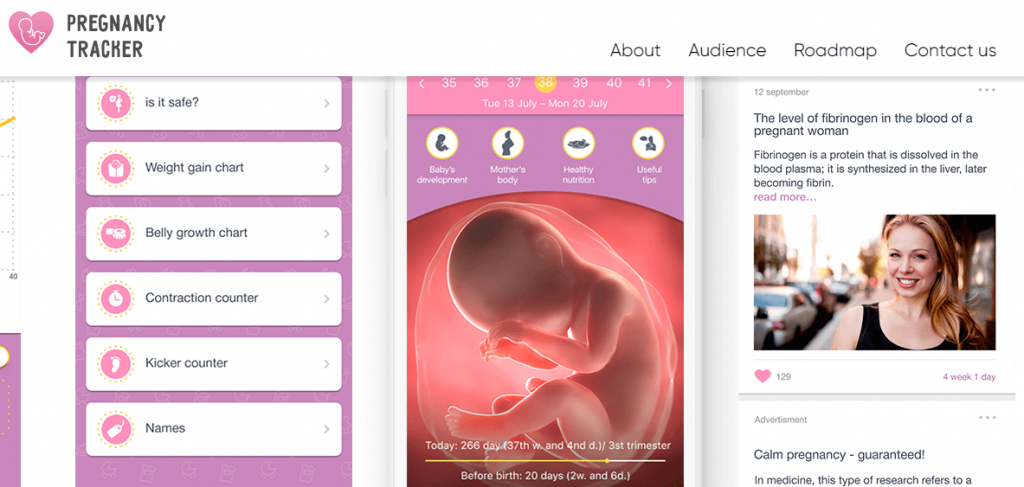The width and height of the screenshot is (1024, 487).
Task: Click the Weight gain chart scale icon
Action: [x=116, y=168]
